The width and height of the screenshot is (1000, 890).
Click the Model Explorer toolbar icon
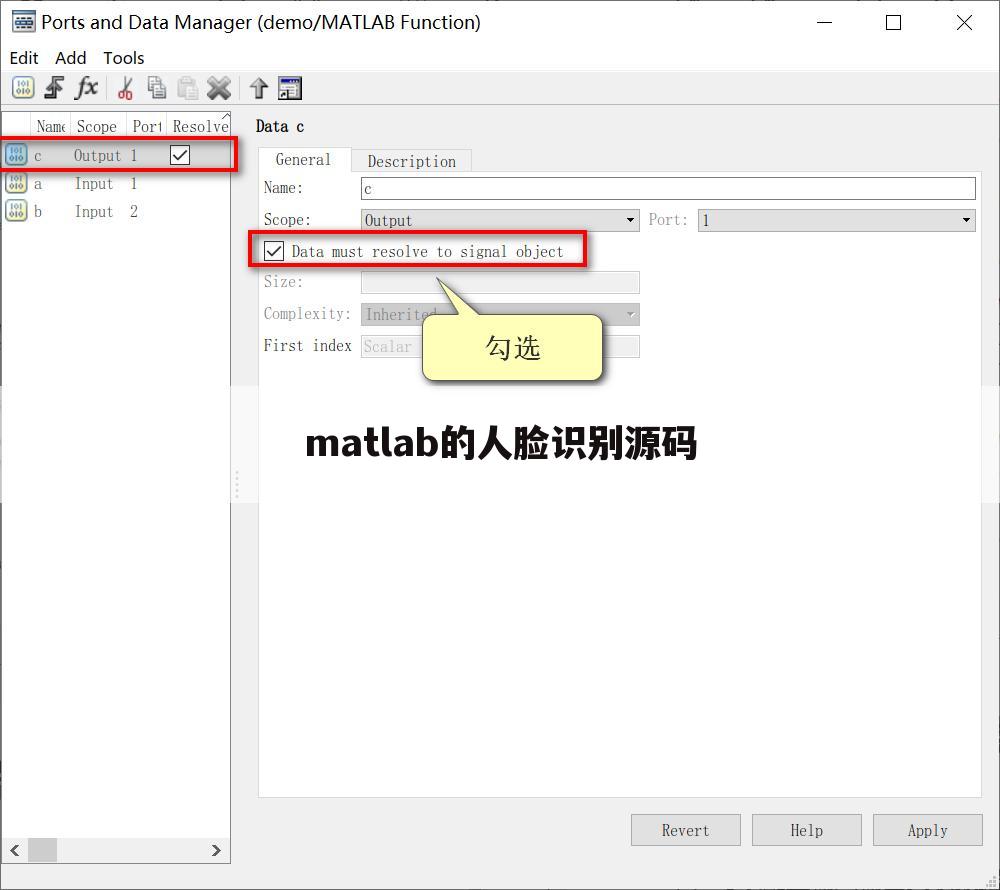[x=290, y=88]
